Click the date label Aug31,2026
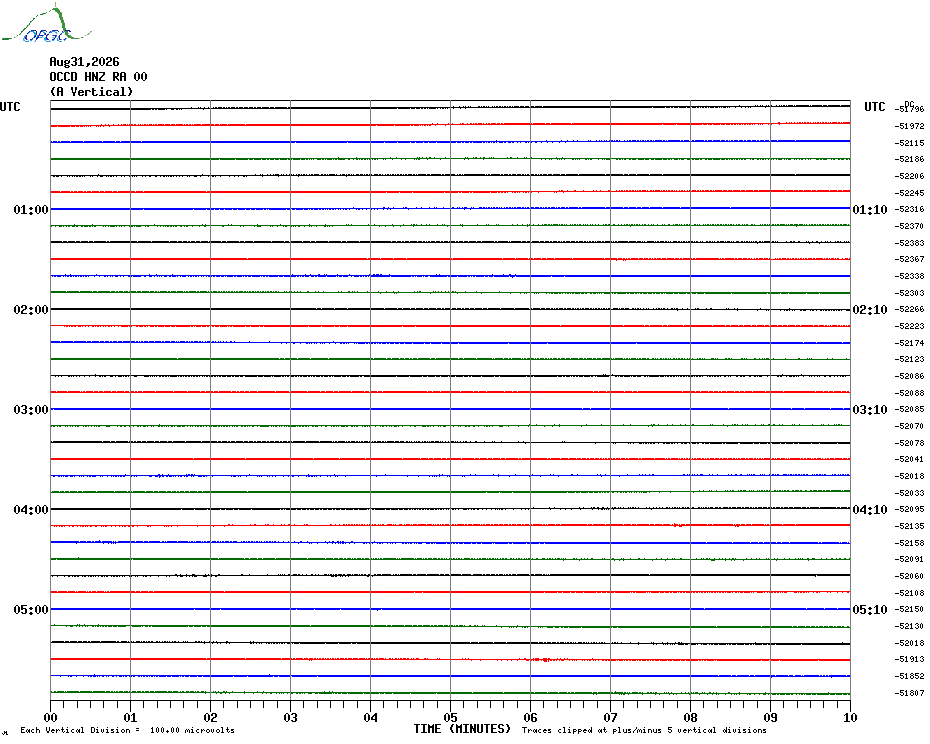Image resolution: width=930 pixels, height=744 pixels. point(84,62)
